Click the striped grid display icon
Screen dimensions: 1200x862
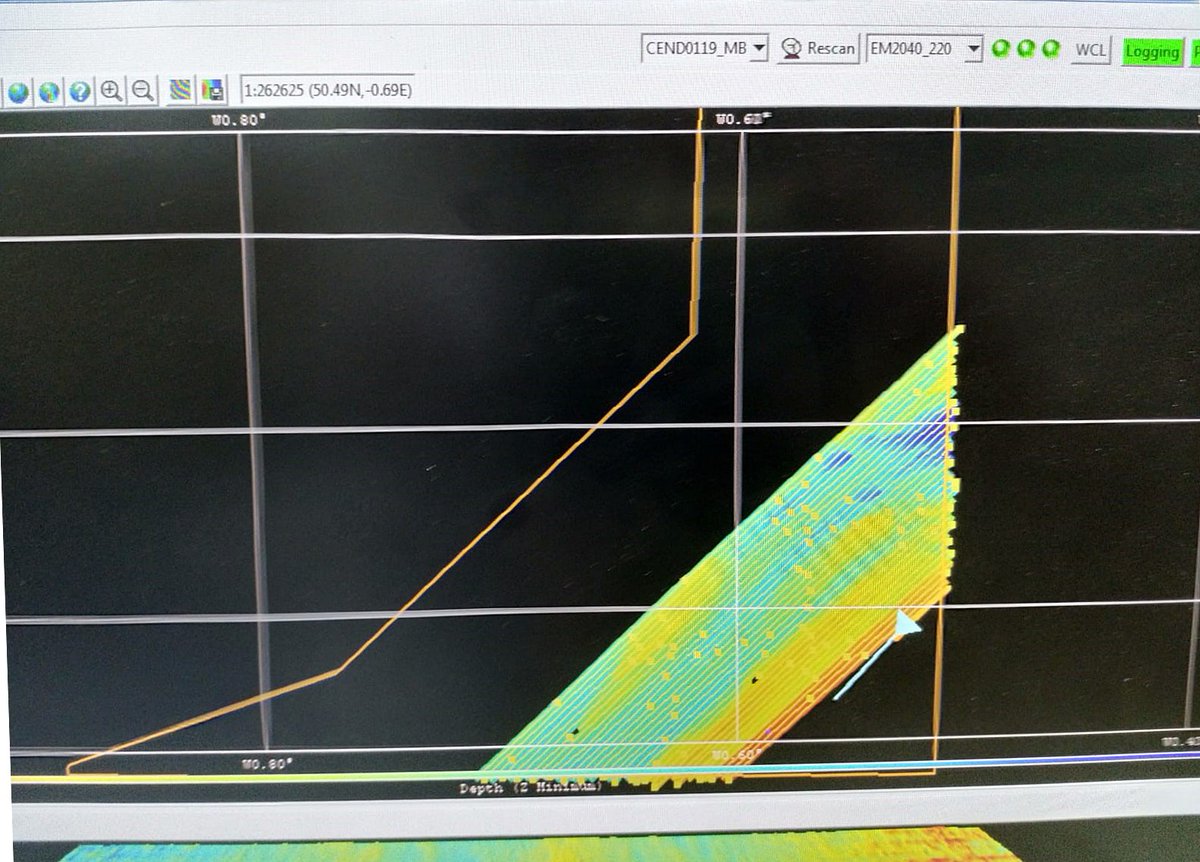(180, 91)
